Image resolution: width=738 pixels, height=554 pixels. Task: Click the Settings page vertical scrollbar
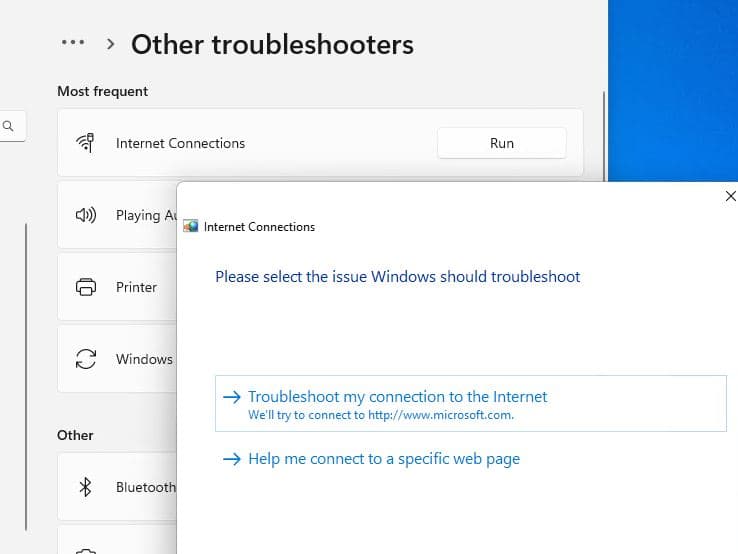[604, 136]
